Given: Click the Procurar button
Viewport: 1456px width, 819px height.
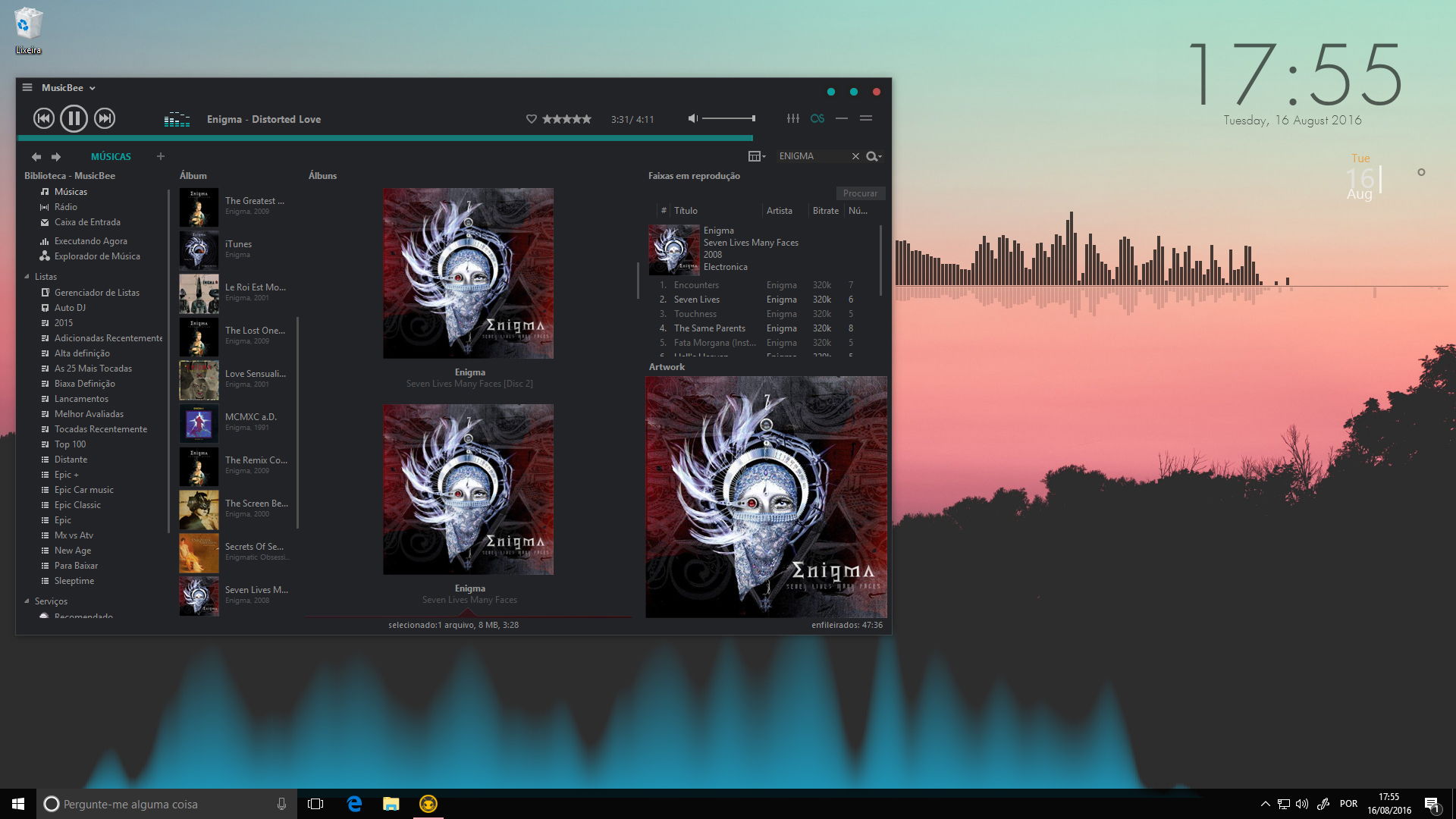Looking at the screenshot, I should tap(860, 193).
